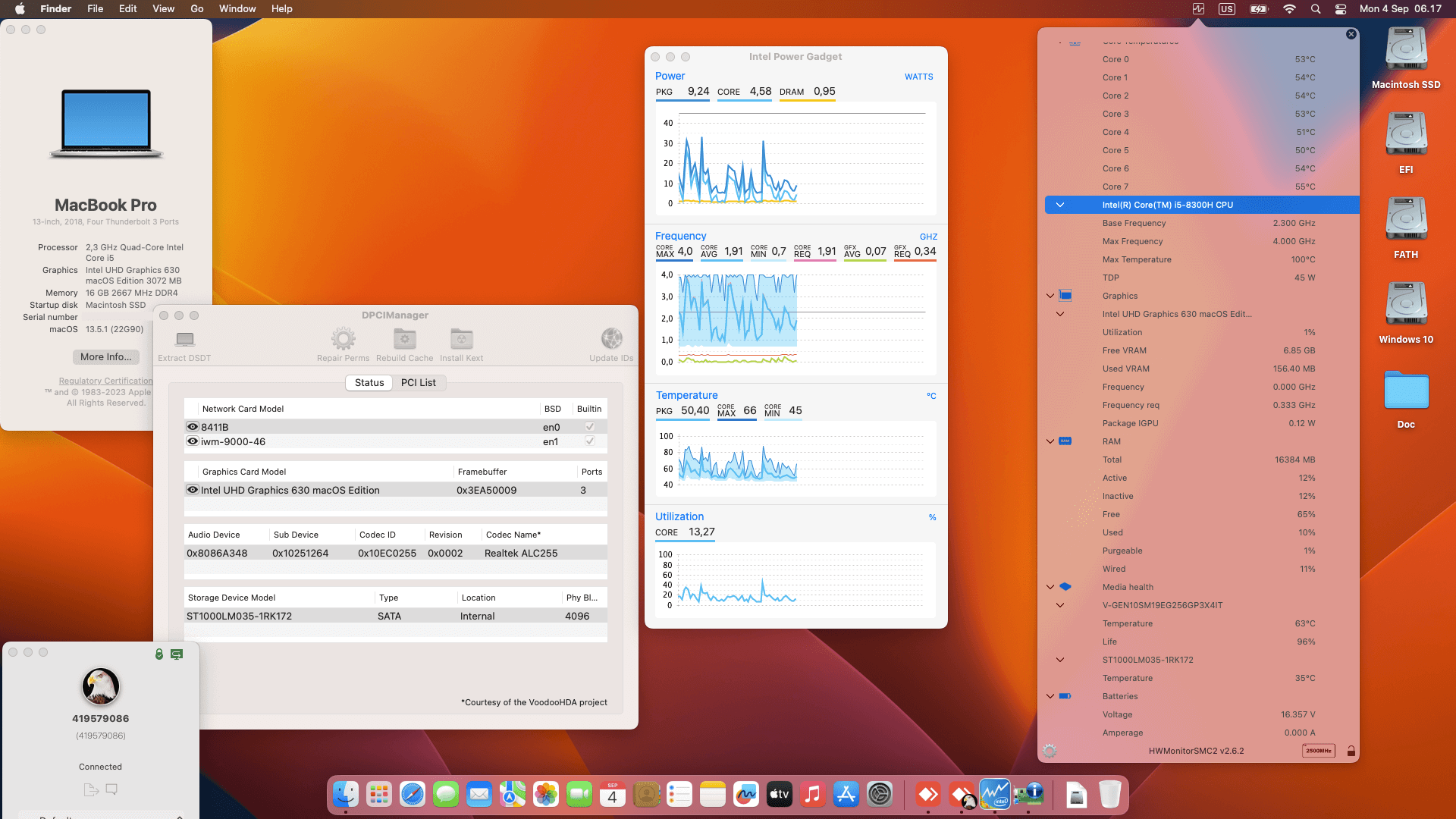Open the EFI drive on desktop
Image resolution: width=1456 pixels, height=819 pixels.
[1406, 135]
